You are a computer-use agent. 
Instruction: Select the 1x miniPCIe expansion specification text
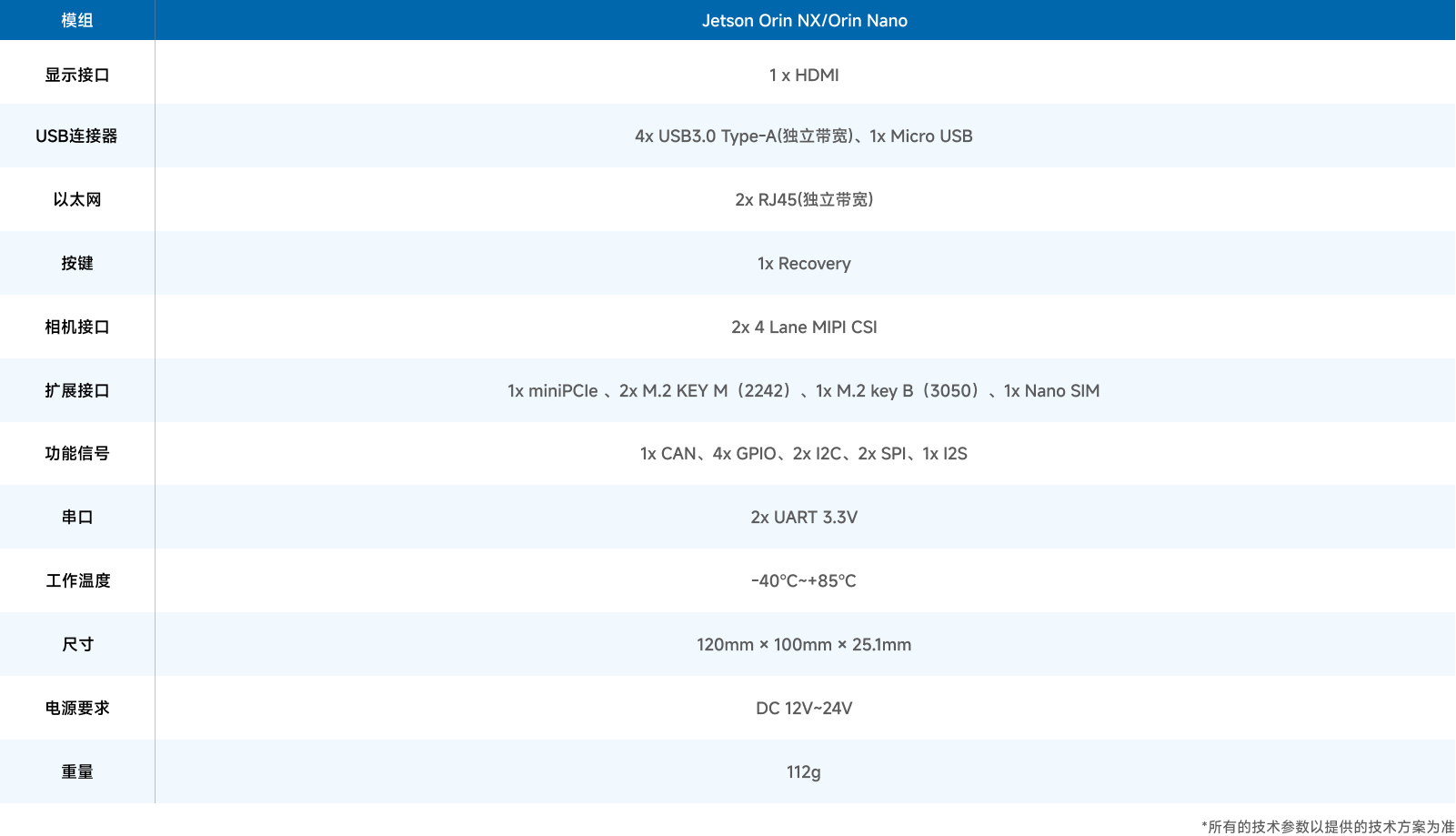pyautogui.click(x=804, y=390)
